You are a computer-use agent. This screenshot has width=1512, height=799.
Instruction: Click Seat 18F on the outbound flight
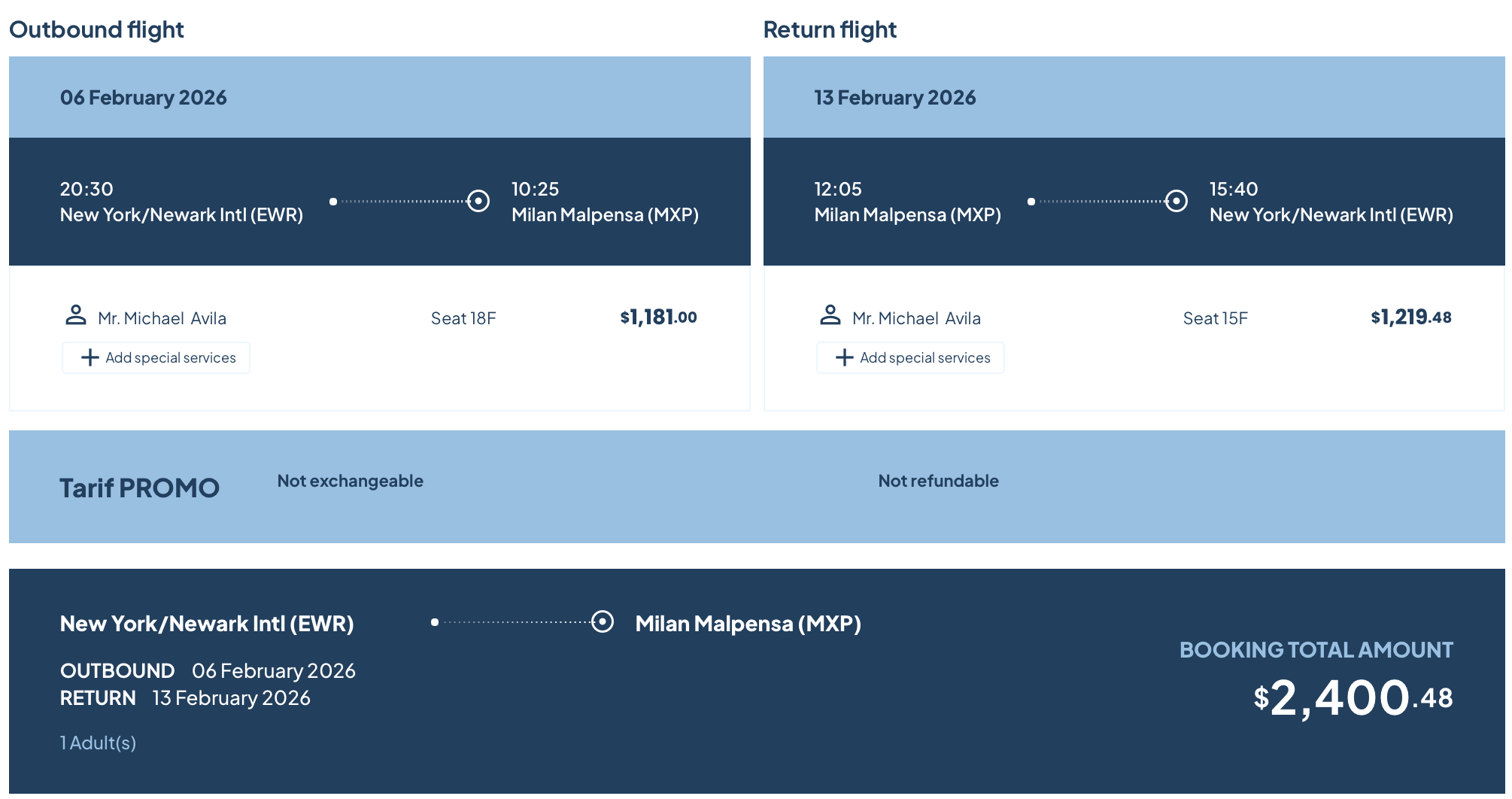pos(463,318)
